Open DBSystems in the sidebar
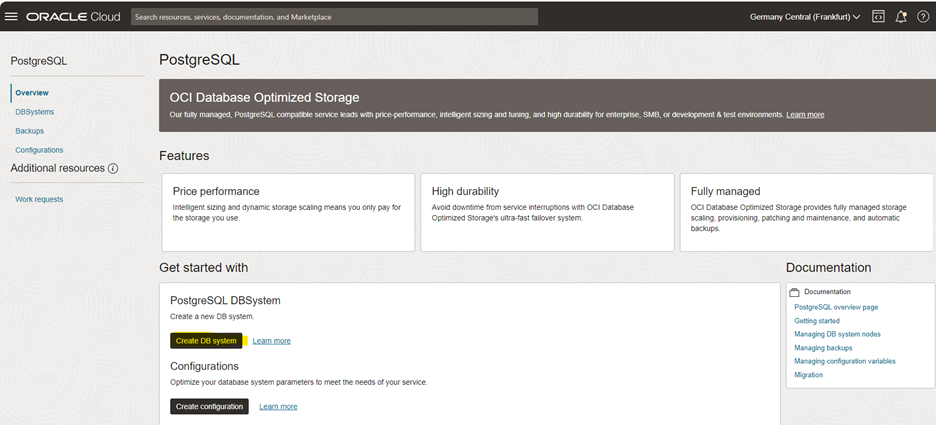The width and height of the screenshot is (936, 425). click(x=35, y=112)
